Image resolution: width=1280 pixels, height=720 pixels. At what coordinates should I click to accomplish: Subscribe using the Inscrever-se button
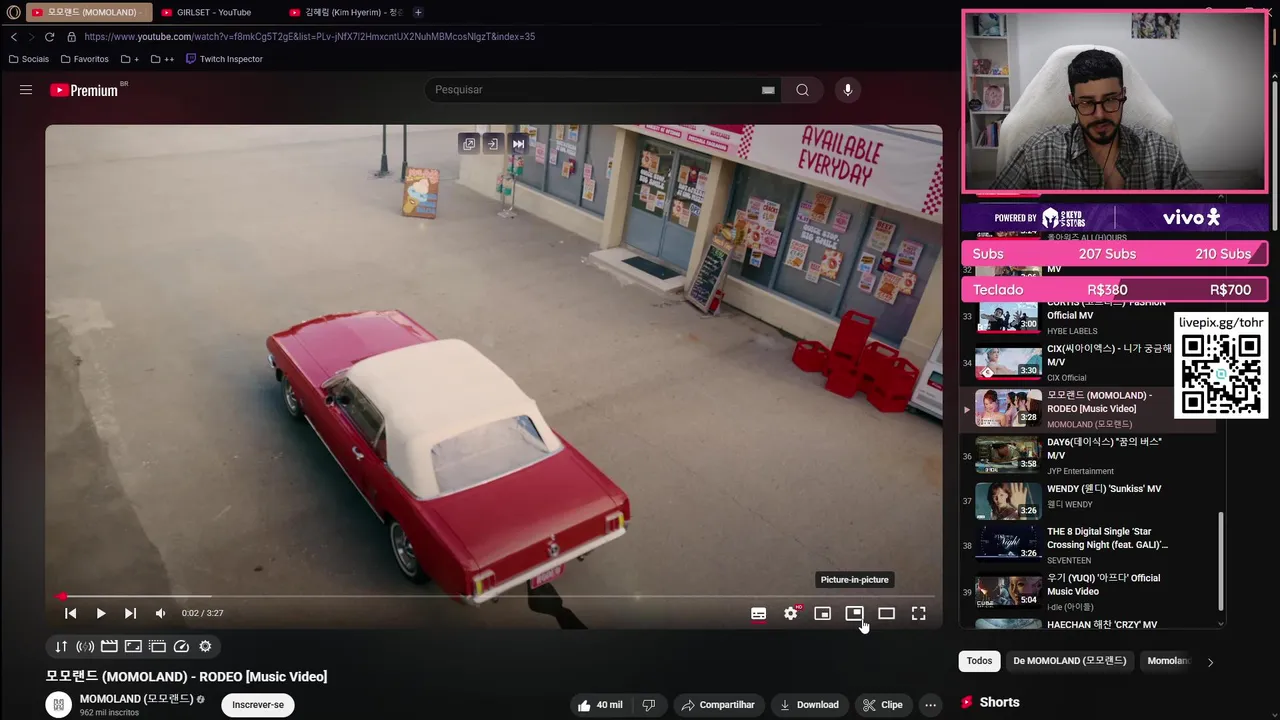[x=258, y=705]
